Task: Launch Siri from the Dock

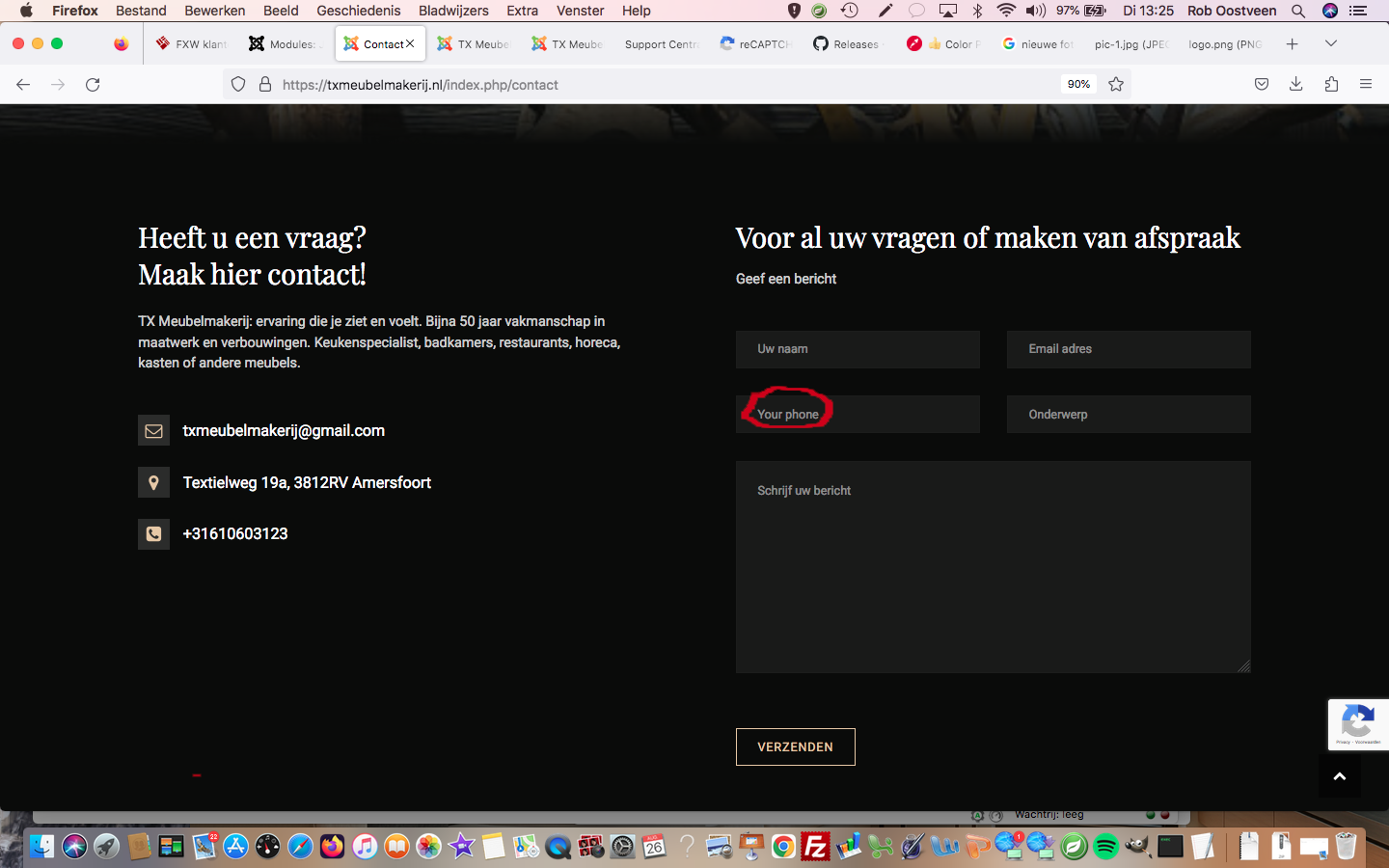Action: click(74, 847)
